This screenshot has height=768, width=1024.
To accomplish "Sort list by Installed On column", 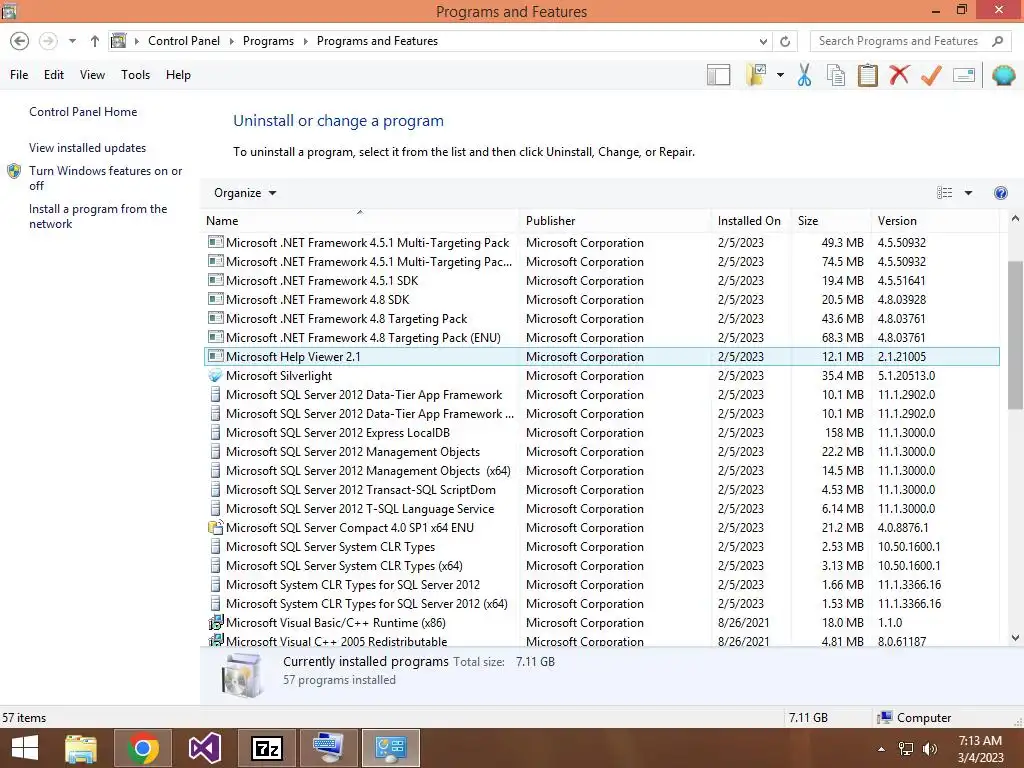I will [751, 221].
